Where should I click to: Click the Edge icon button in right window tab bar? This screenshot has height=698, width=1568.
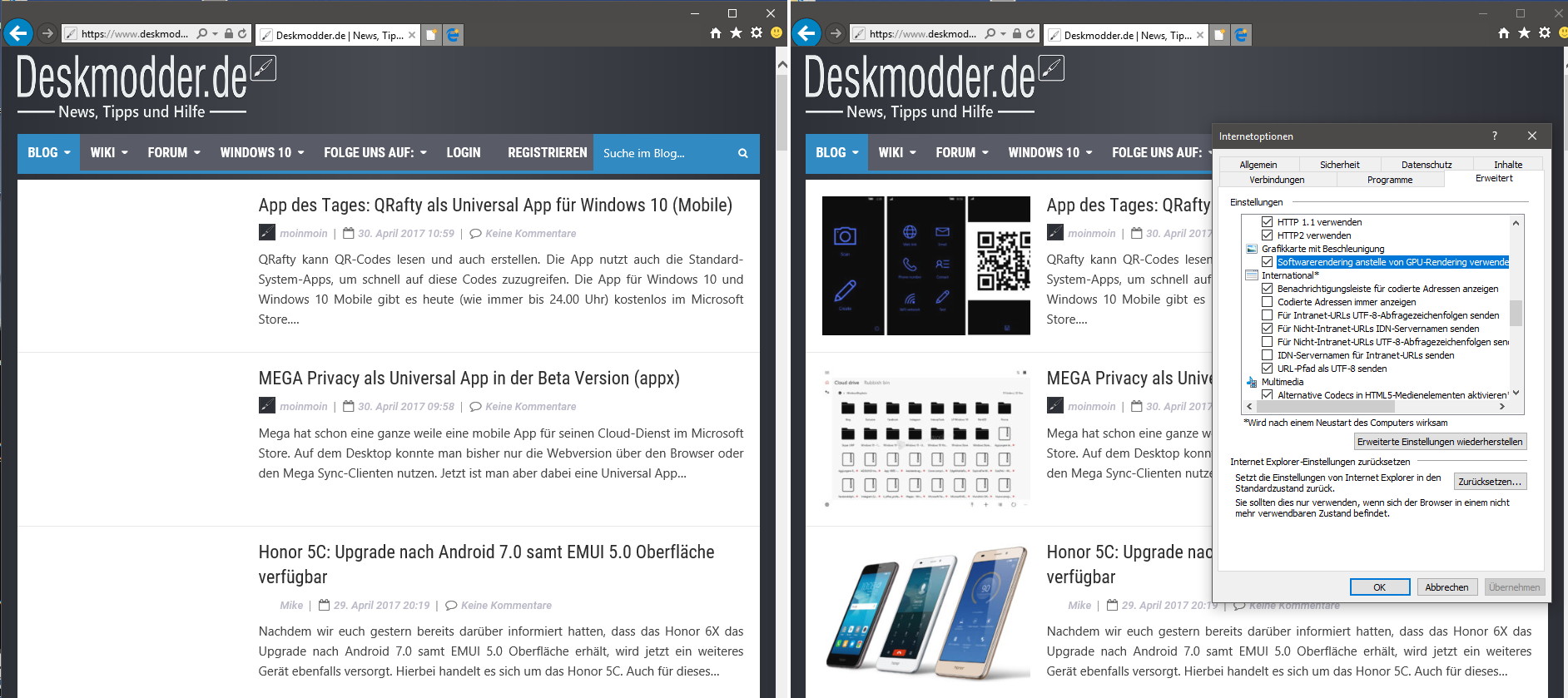point(1241,35)
